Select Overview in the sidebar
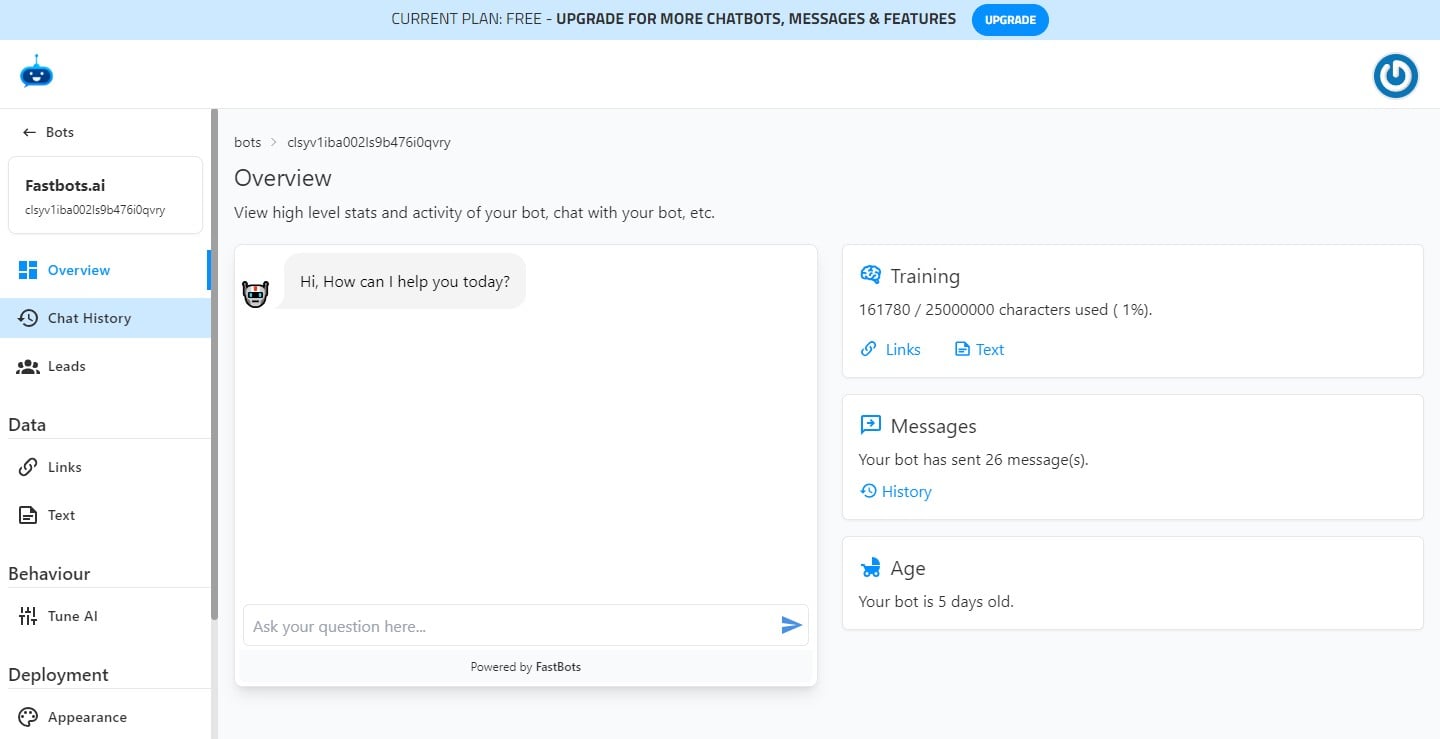Viewport: 1440px width, 739px height. point(78,270)
